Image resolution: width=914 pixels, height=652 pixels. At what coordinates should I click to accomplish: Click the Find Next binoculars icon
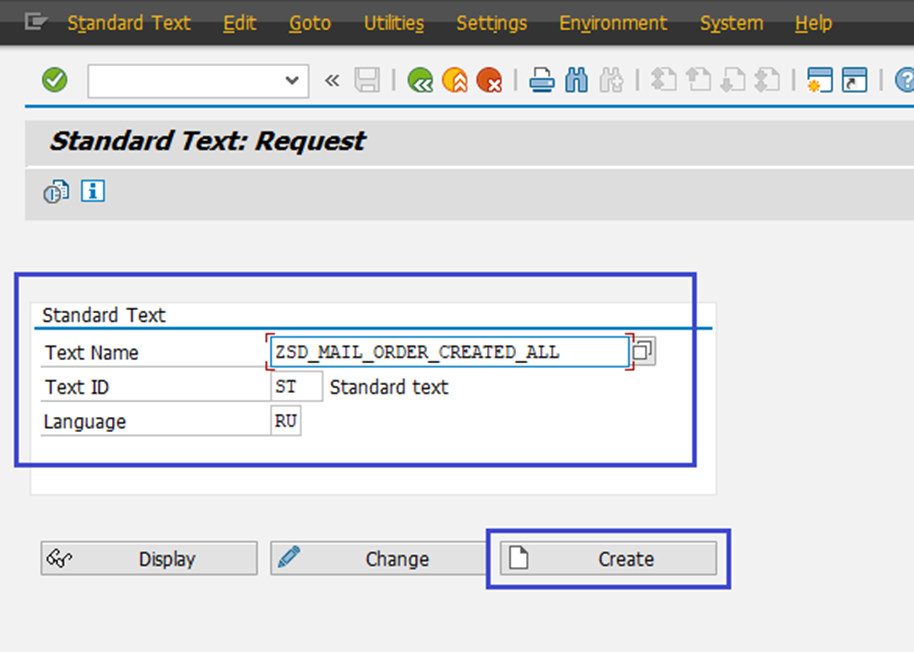[611, 80]
